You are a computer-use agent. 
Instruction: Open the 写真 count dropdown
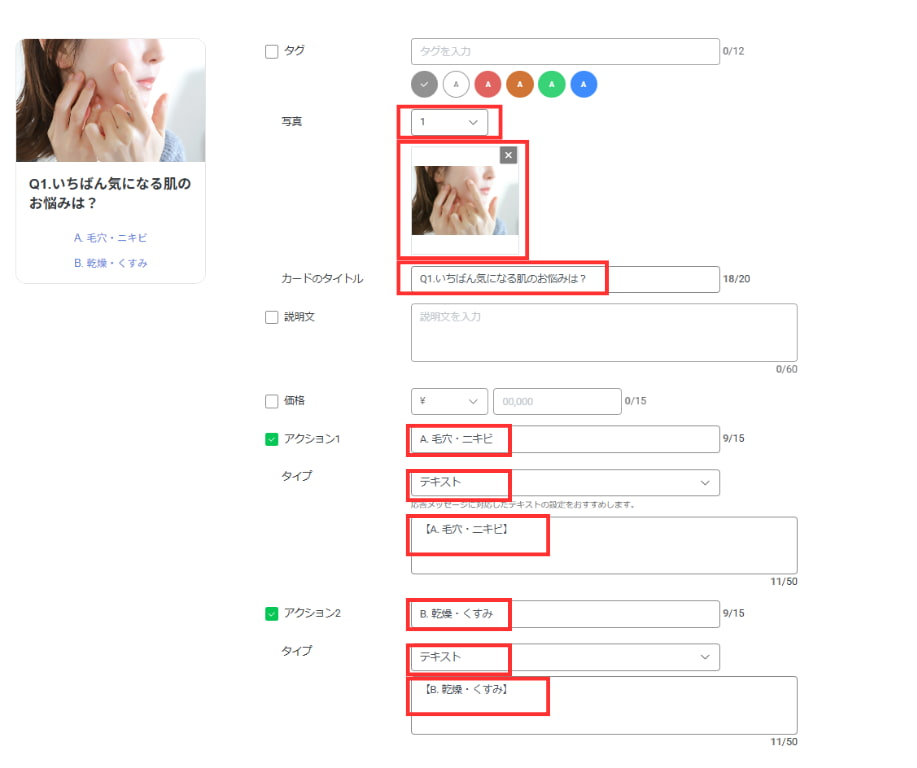click(x=449, y=122)
